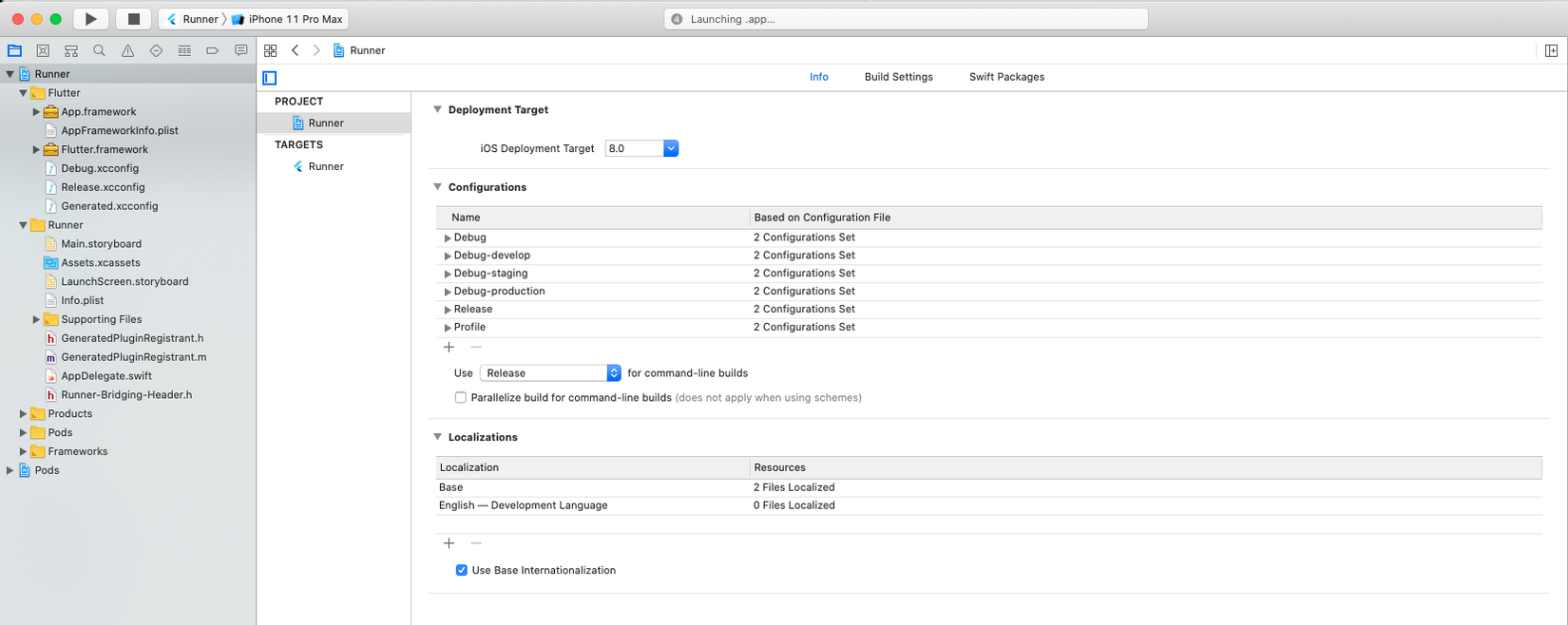Image resolution: width=1568 pixels, height=625 pixels.
Task: Toggle the project and targets list sidebar icon
Action: pyautogui.click(x=270, y=78)
